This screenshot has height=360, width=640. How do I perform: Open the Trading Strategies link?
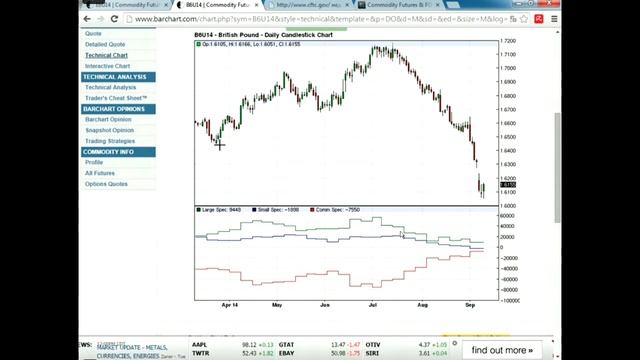click(x=110, y=141)
